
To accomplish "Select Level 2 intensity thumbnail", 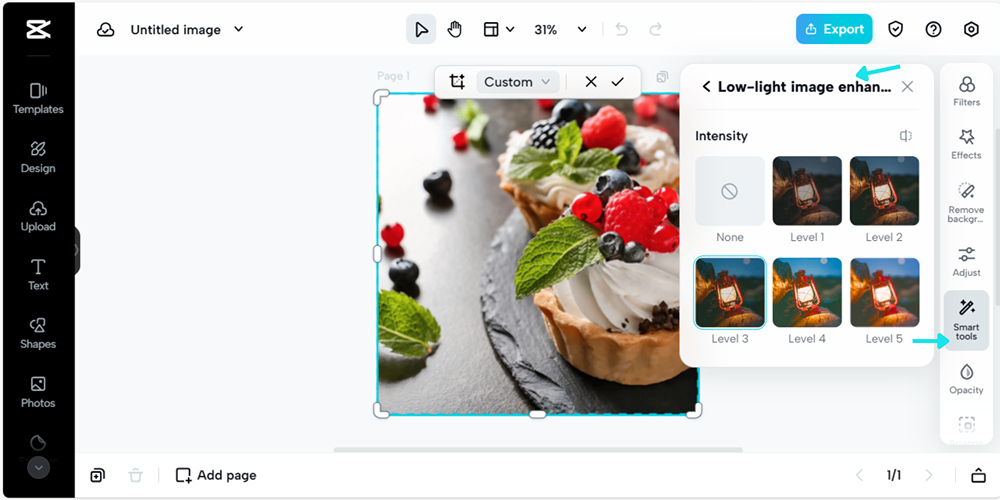I will (885, 191).
